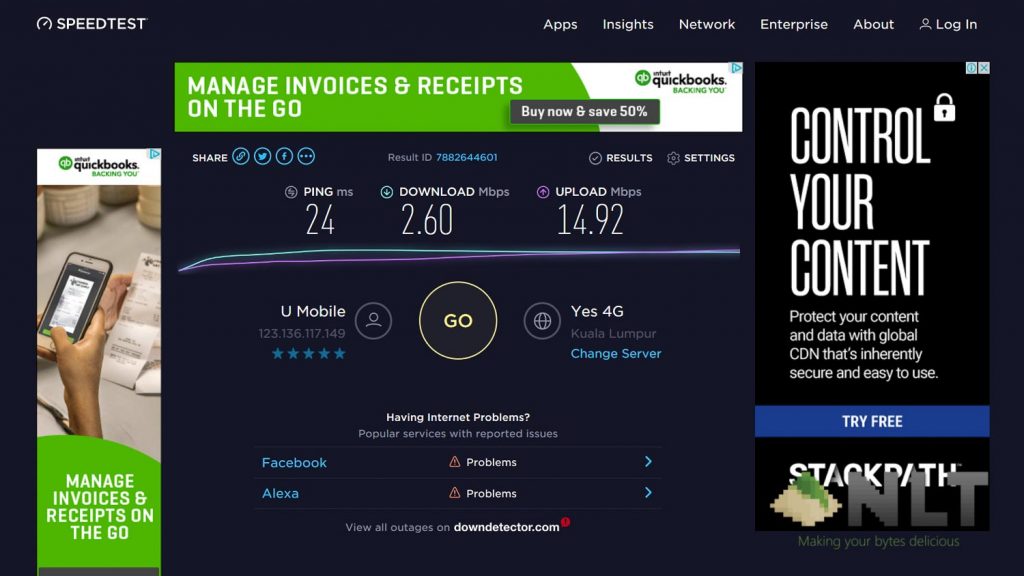Viewport: 1024px width, 576px height.
Task: Click red alert badge near downdetector.com
Action: pos(566,522)
